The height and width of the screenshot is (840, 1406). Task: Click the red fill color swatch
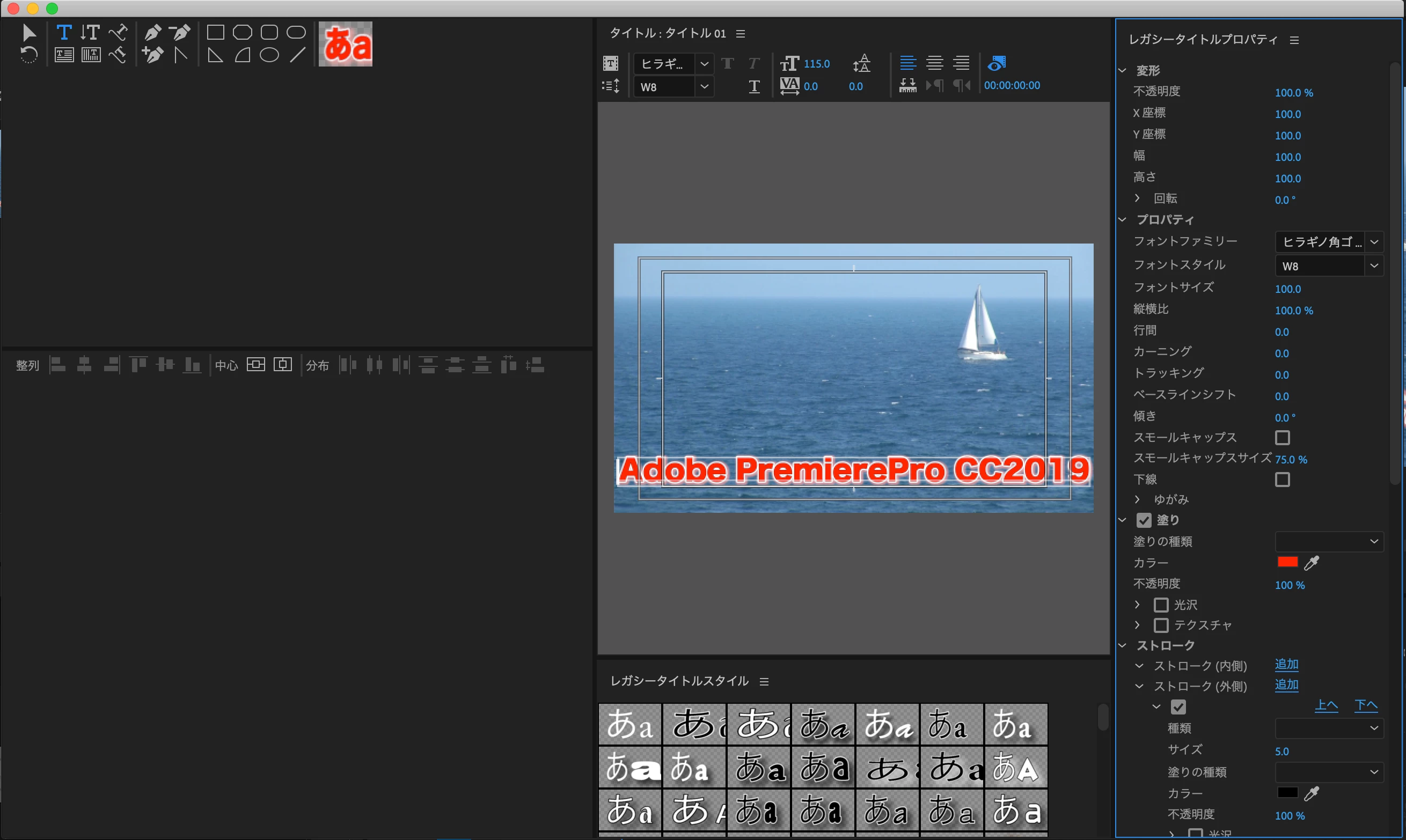[1287, 562]
